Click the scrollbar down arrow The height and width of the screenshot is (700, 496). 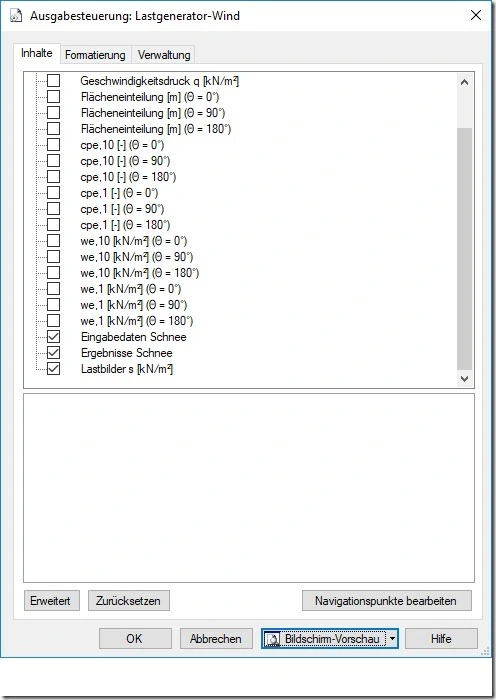pos(464,379)
